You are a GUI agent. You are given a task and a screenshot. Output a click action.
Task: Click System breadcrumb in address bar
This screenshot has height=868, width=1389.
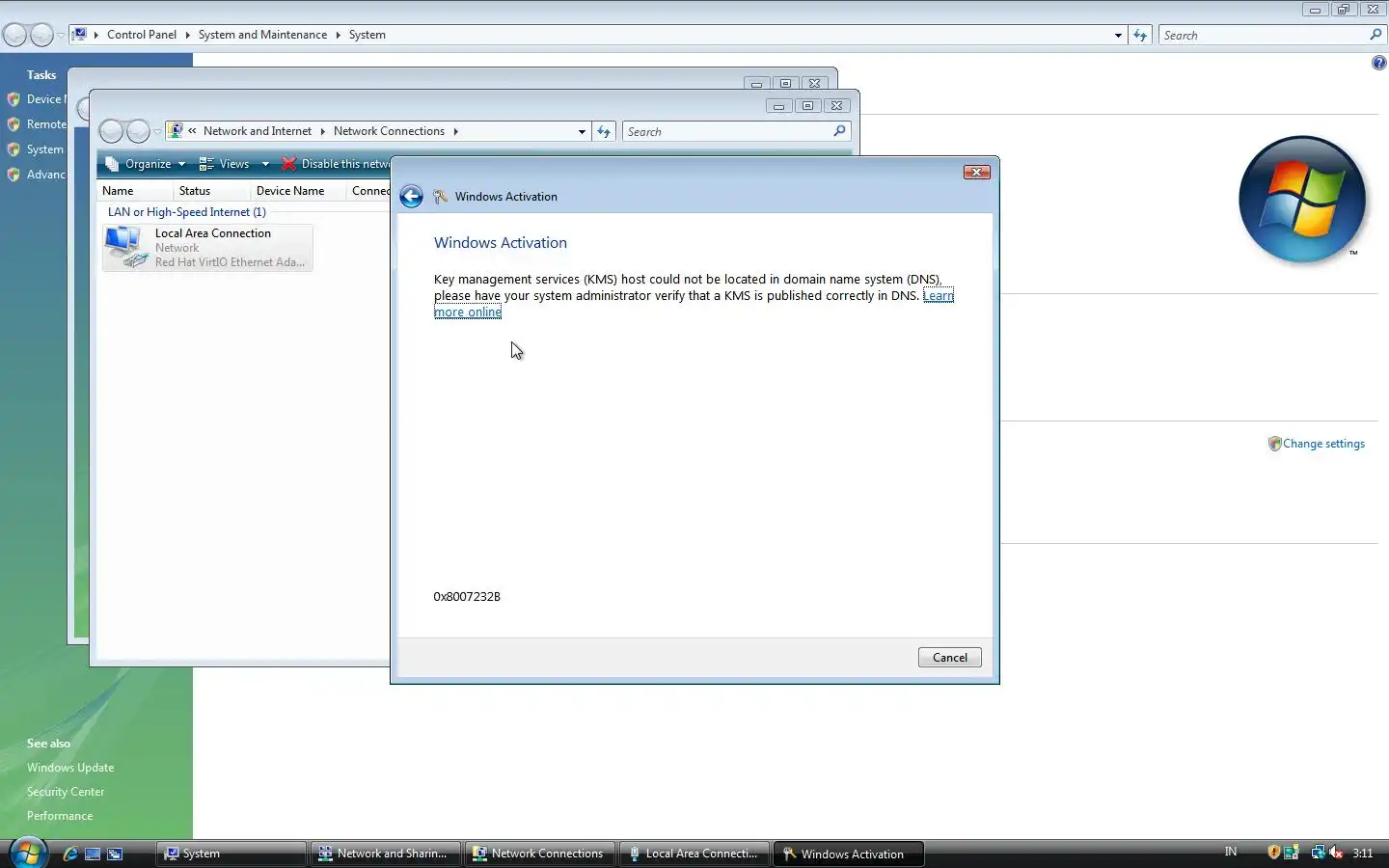click(367, 35)
